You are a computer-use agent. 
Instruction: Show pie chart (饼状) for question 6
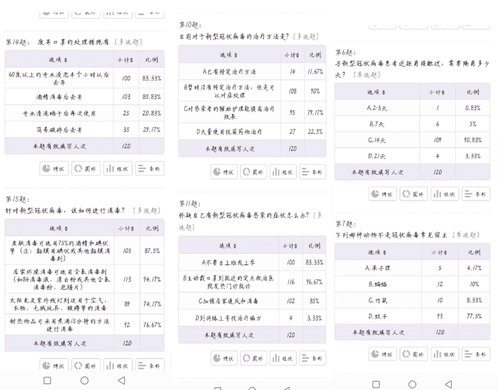pos(382,194)
